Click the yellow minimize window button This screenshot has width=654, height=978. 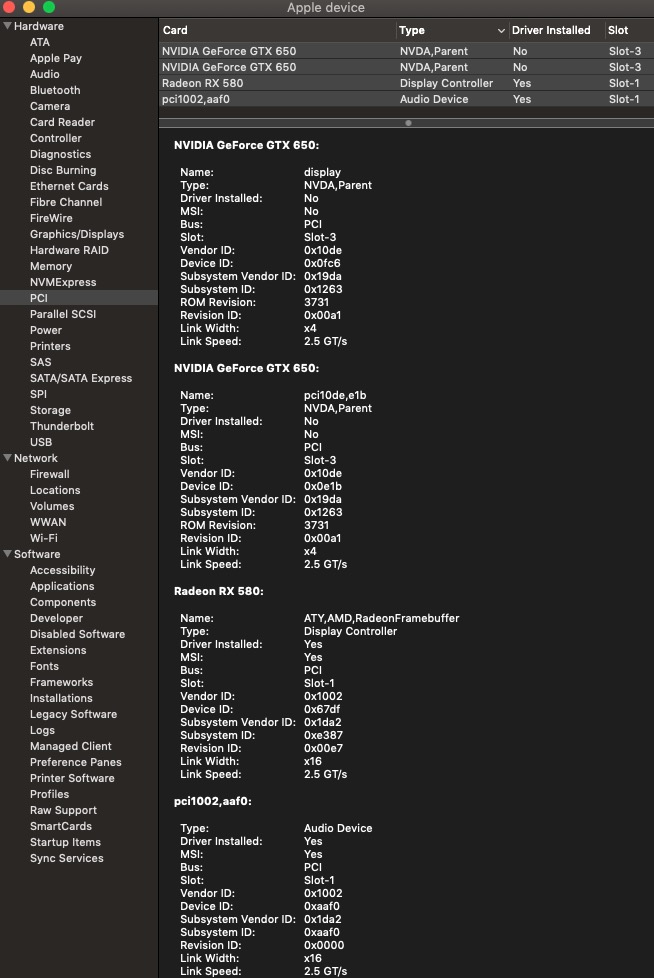[x=29, y=8]
